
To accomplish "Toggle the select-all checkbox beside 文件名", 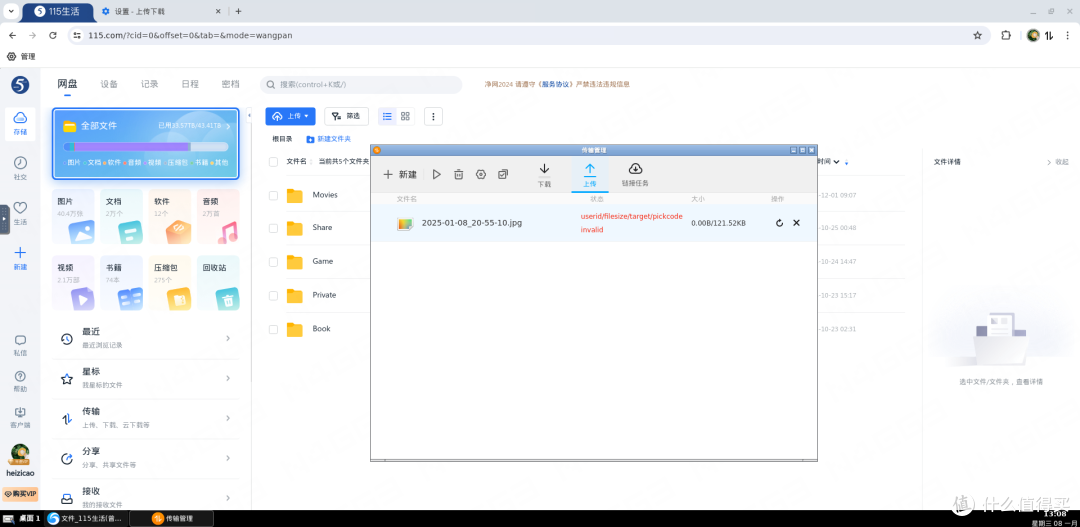I will (x=274, y=161).
